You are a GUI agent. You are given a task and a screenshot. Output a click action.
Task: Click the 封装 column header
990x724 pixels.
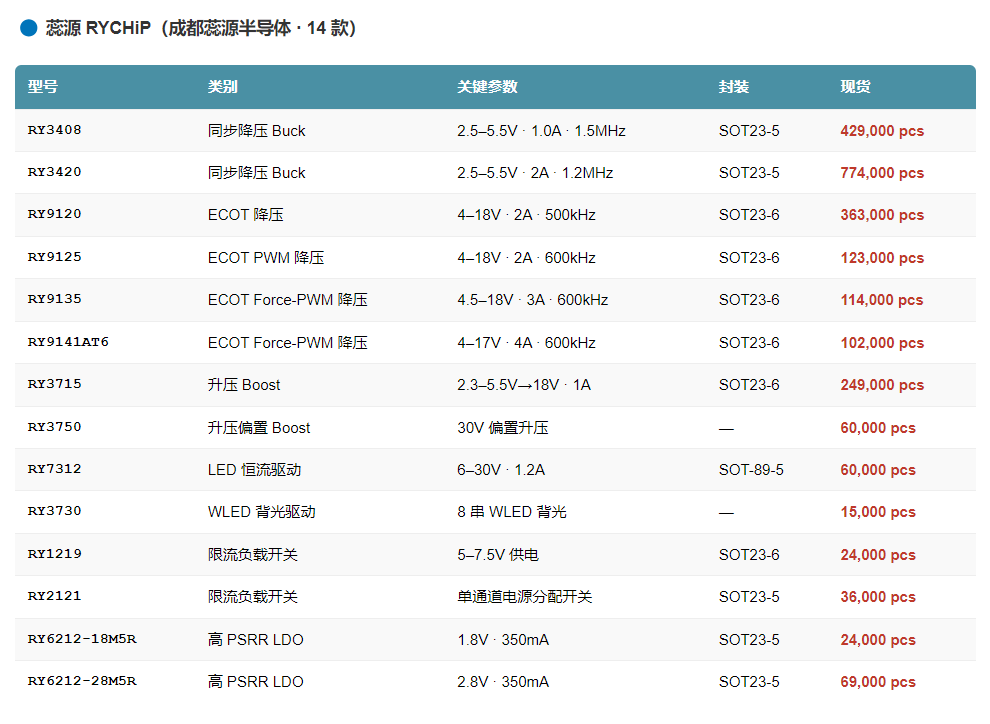point(734,87)
